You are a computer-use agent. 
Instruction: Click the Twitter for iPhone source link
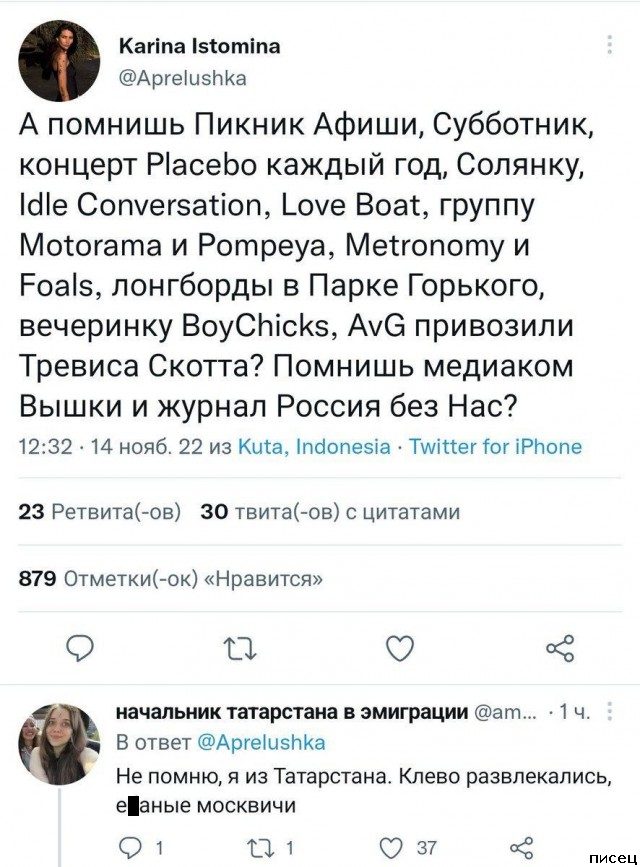pyautogui.click(x=495, y=446)
